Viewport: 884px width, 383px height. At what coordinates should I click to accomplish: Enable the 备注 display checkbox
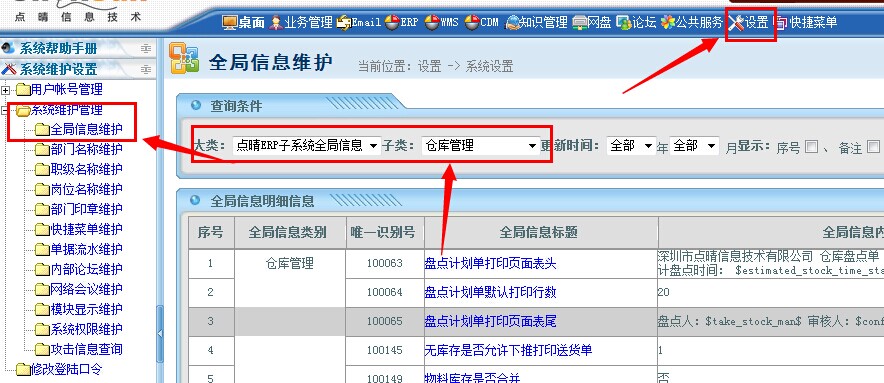873,147
